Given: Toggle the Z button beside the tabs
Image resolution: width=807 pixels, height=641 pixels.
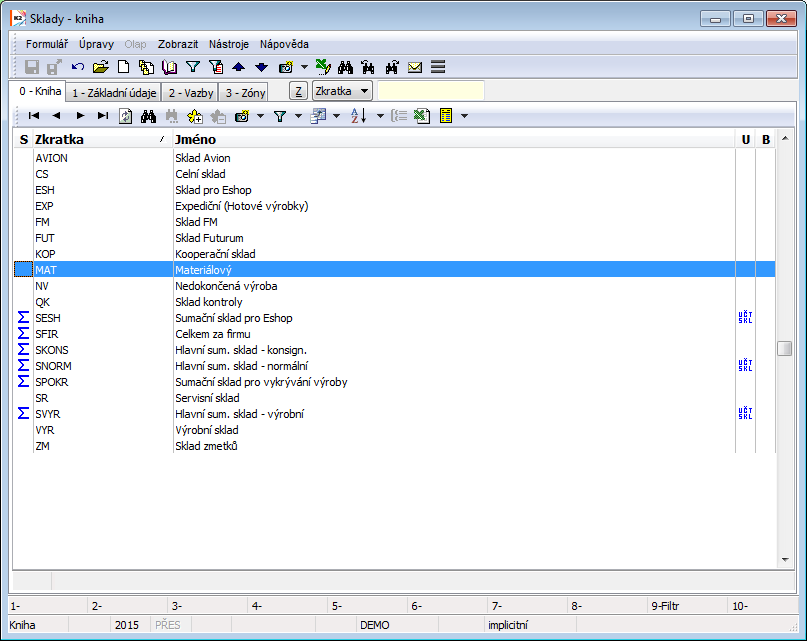Looking at the screenshot, I should [298, 91].
